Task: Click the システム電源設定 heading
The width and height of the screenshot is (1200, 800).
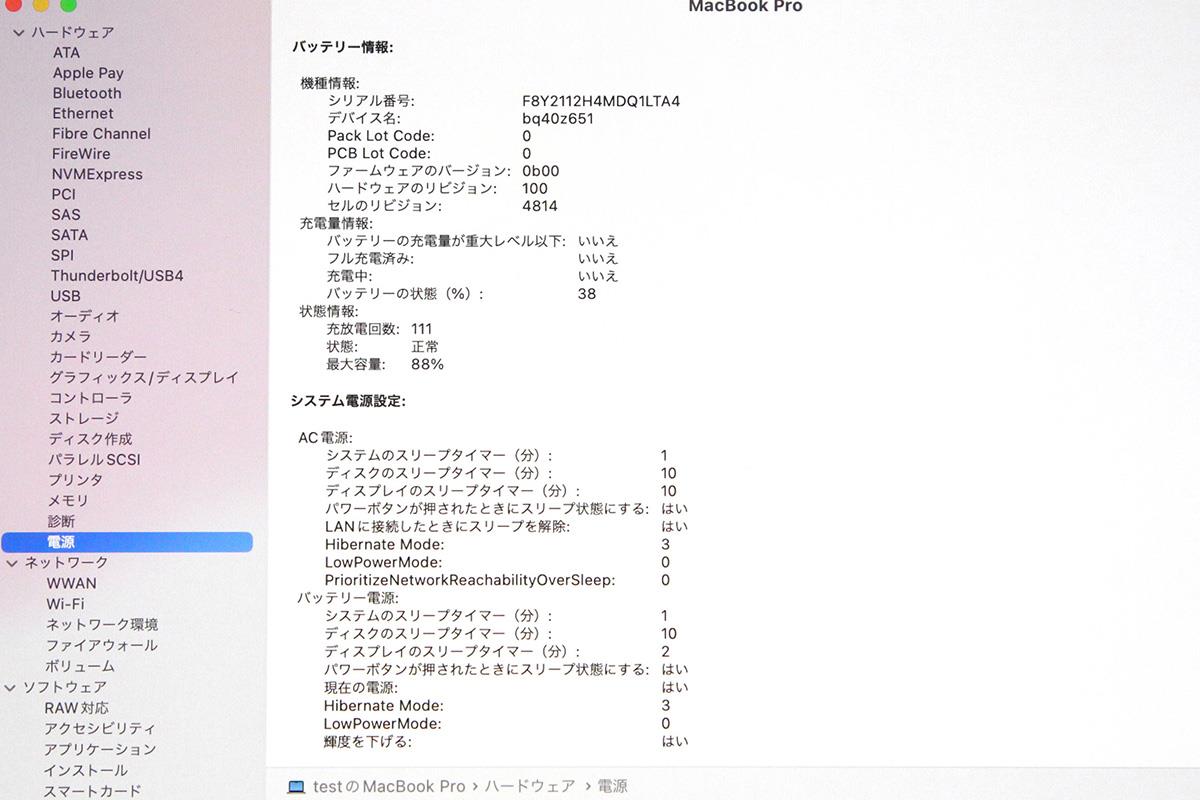Action: 348,401
